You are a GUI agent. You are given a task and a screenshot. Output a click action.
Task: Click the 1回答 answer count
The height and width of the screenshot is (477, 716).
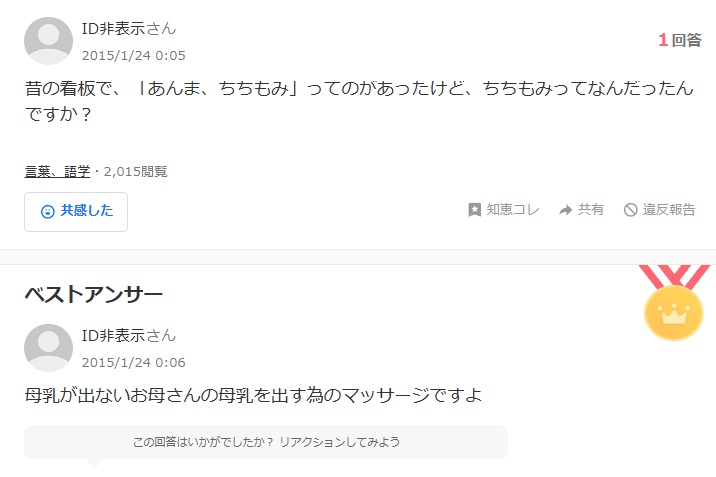pyautogui.click(x=680, y=40)
